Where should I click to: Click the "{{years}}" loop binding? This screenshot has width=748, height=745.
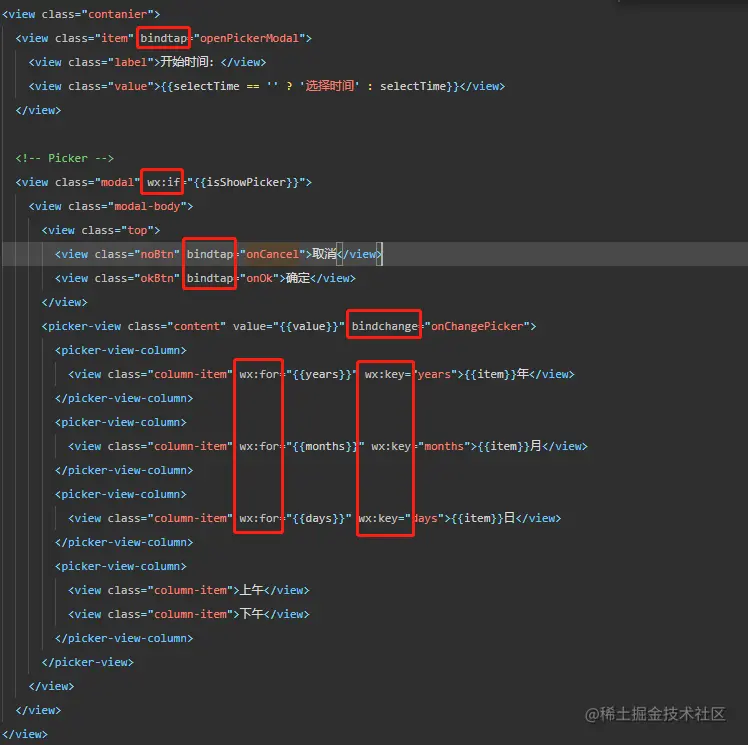pos(322,374)
